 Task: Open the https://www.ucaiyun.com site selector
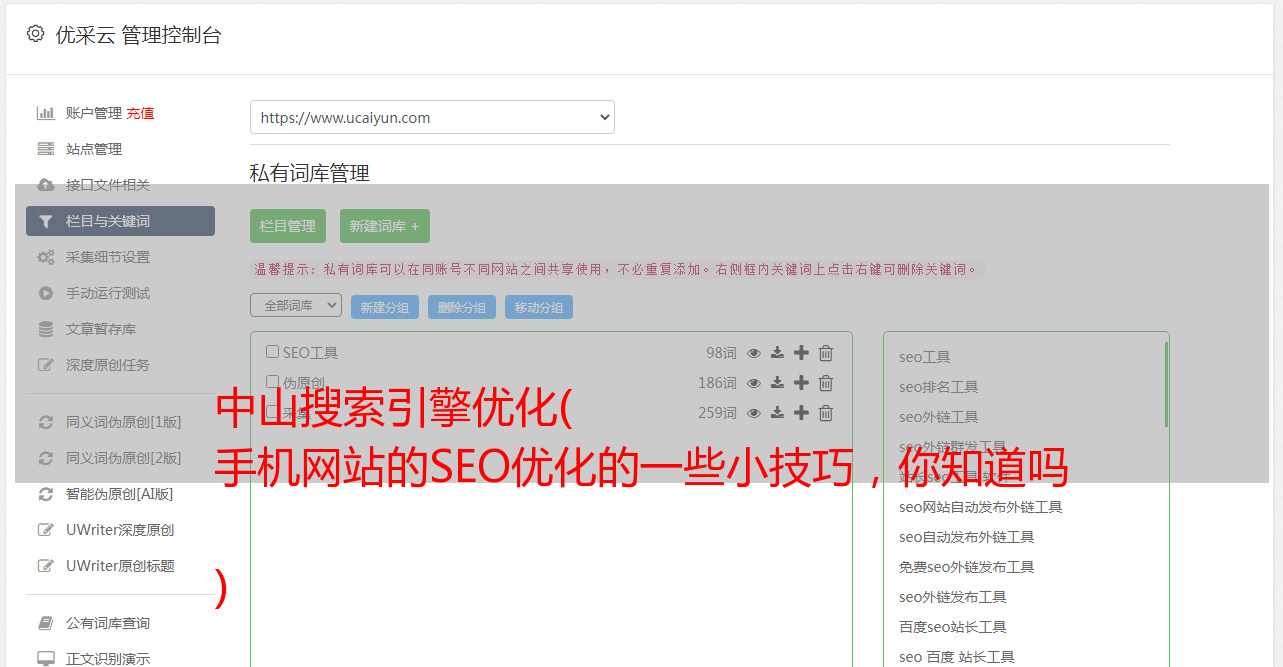(432, 117)
